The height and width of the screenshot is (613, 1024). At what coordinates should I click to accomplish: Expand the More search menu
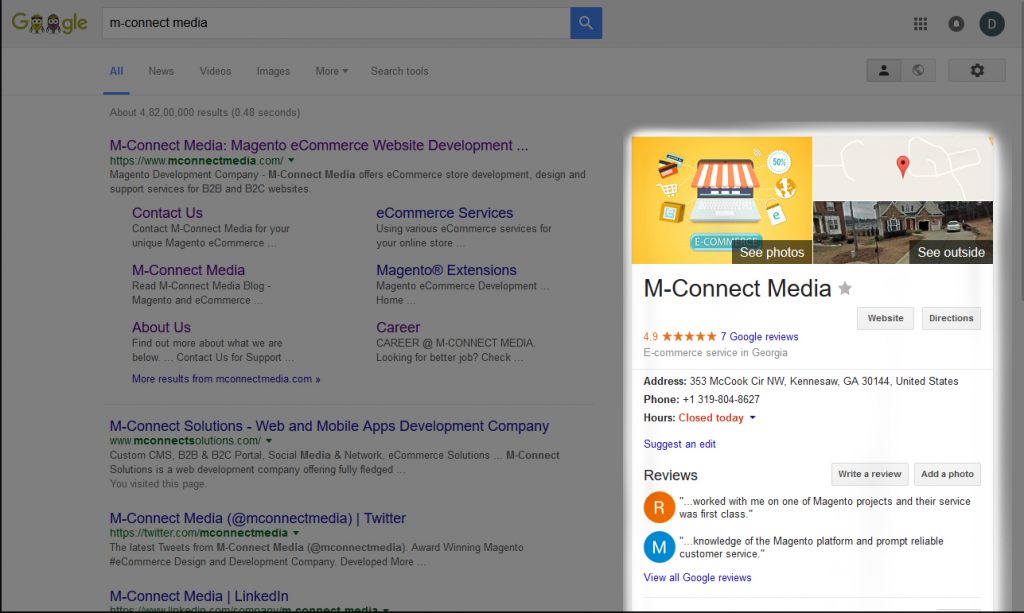click(331, 71)
